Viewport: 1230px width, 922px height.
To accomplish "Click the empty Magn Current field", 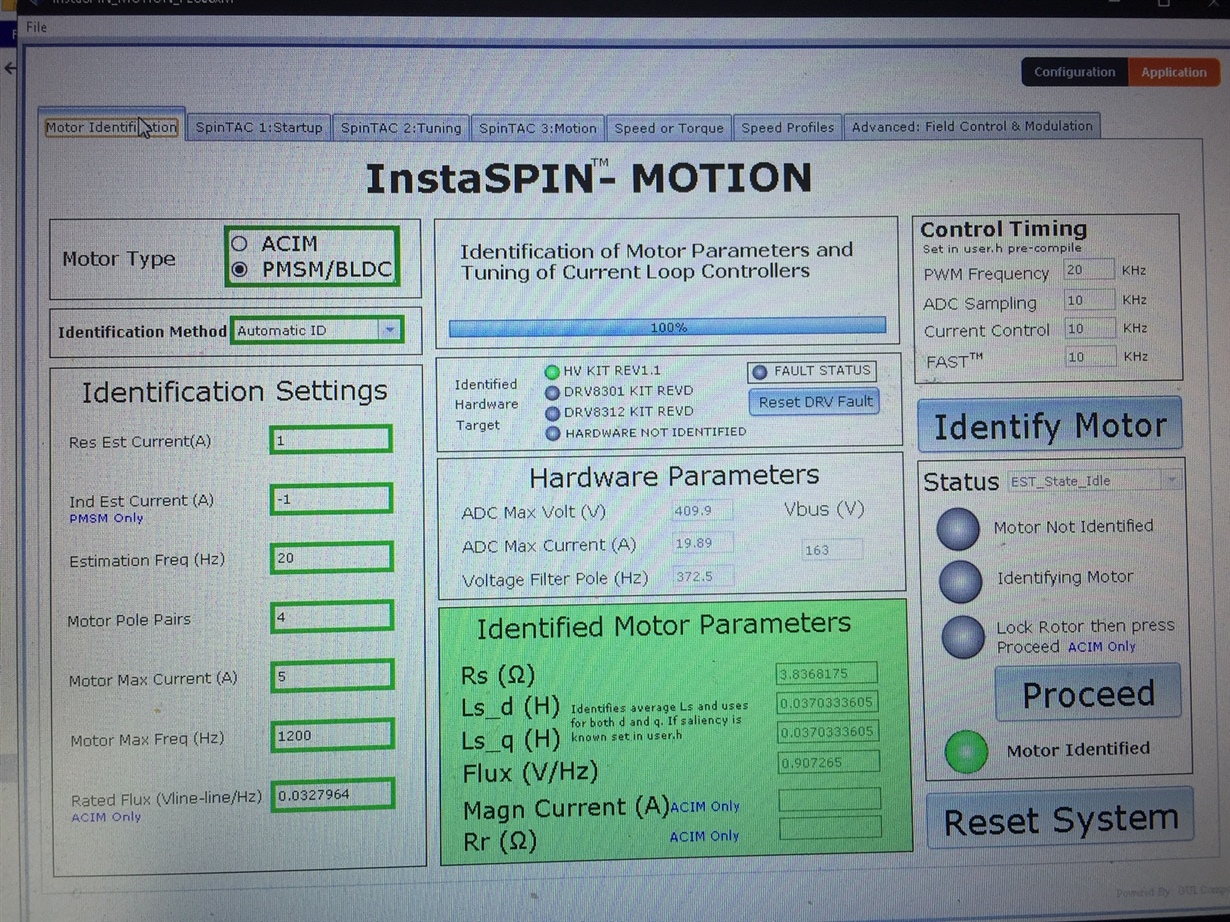I will click(x=829, y=798).
